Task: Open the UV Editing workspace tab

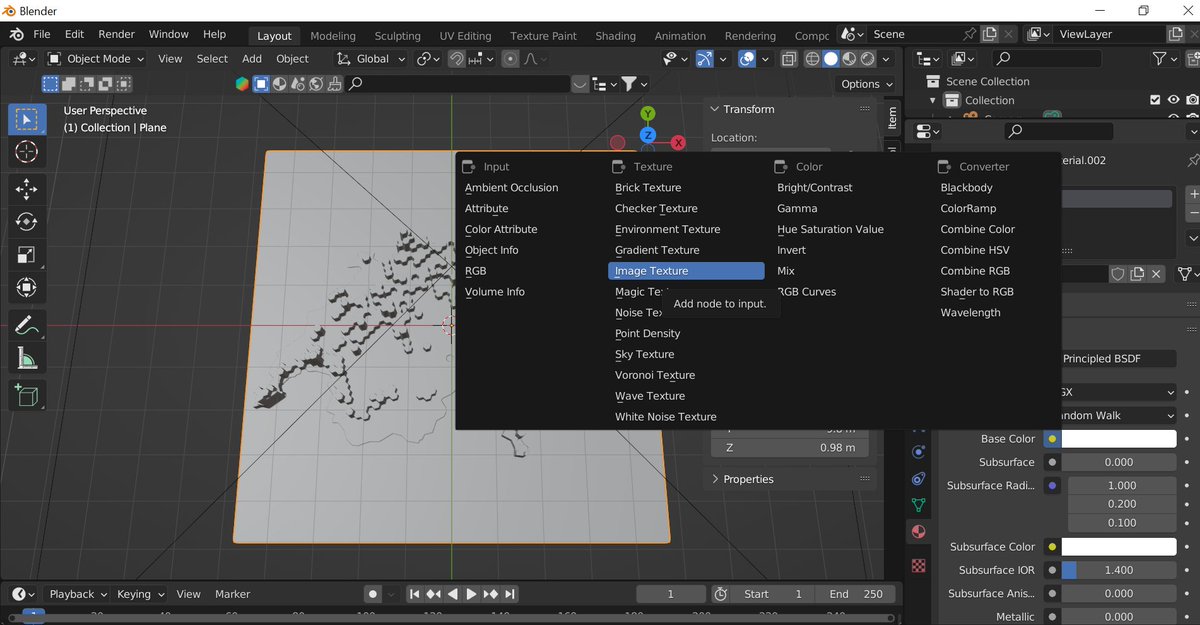Action: 465,35
